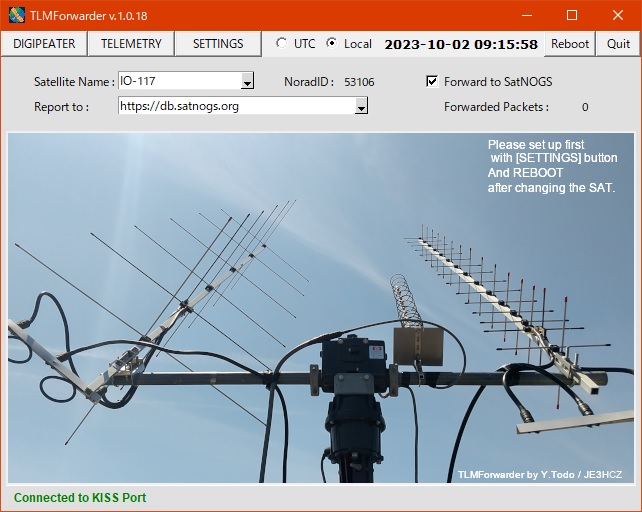Switch to the TELEMETRY tab
642x512 pixels.
coord(131,44)
